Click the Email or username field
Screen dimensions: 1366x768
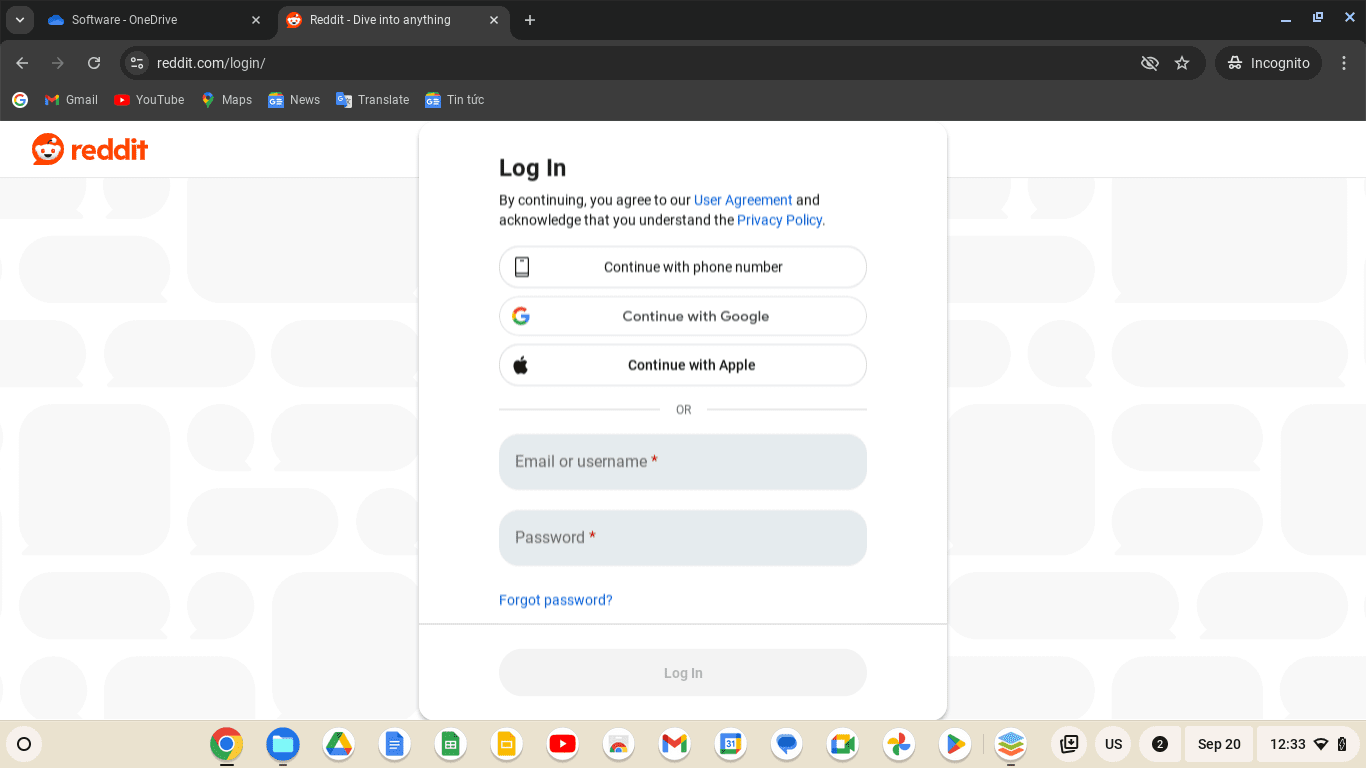[683, 461]
